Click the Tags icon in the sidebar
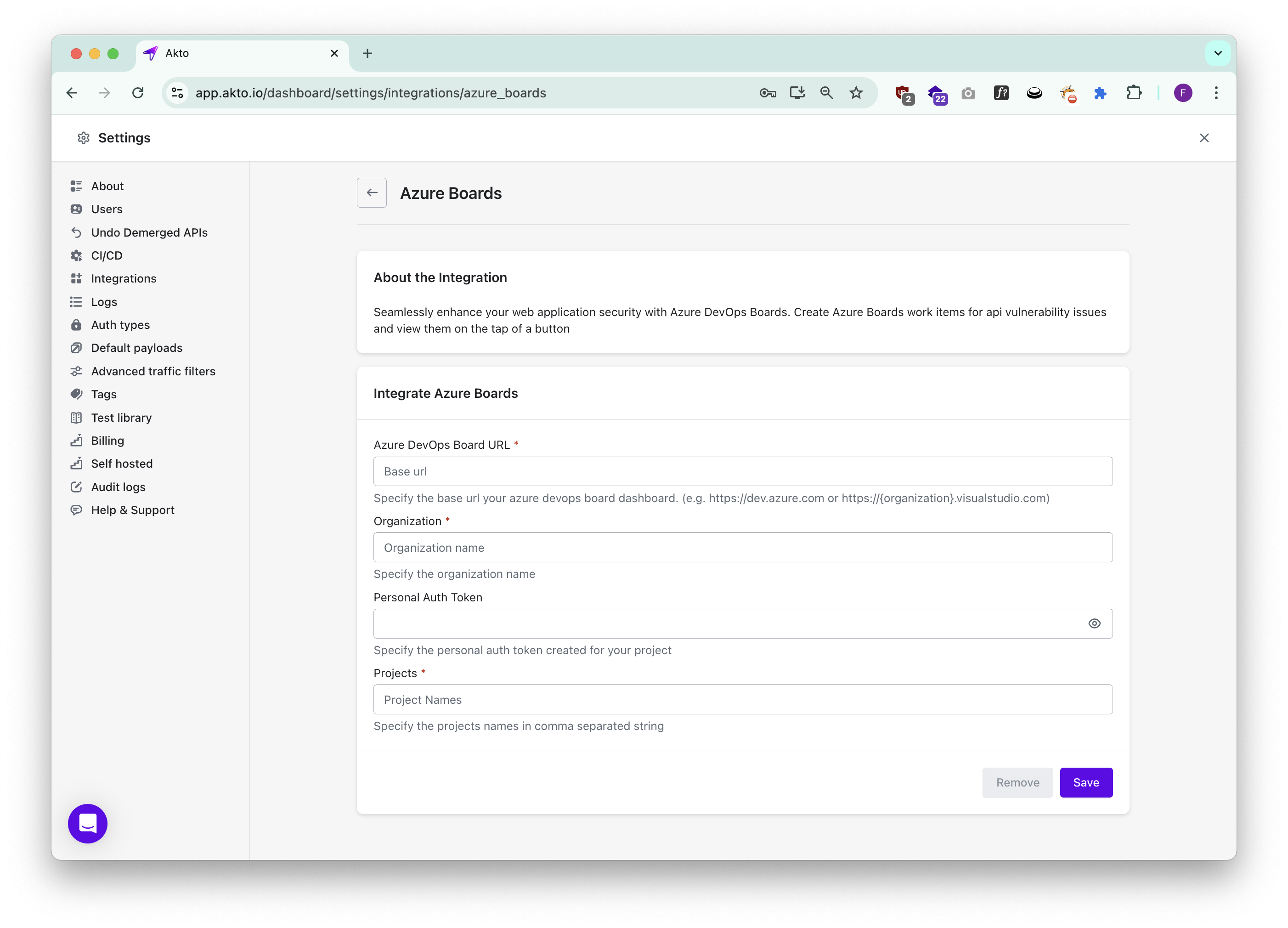Viewport: 1288px width, 928px height. [x=76, y=394]
